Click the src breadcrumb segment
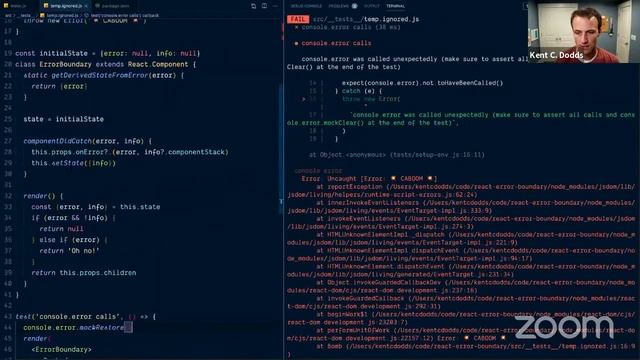 [8, 16]
